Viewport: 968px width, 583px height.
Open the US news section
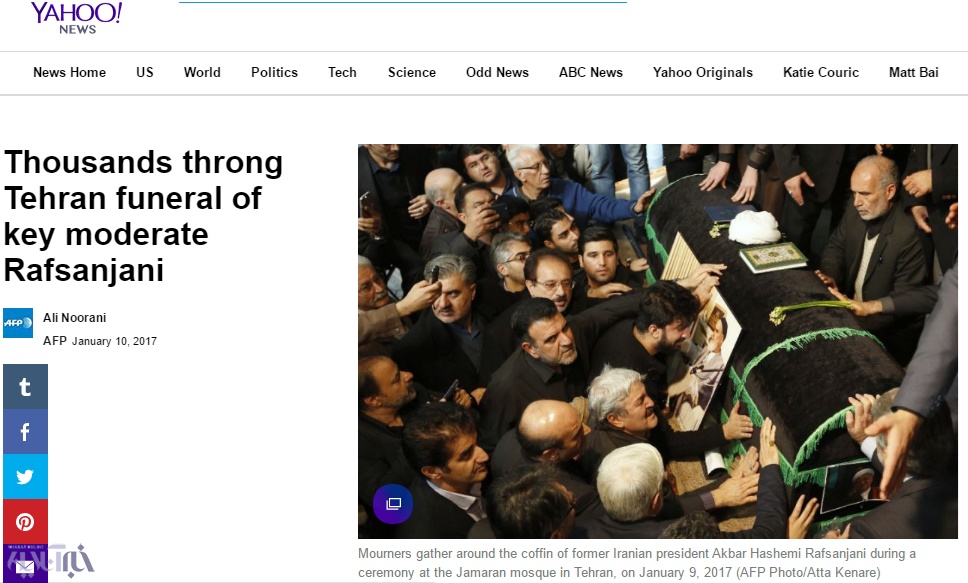coord(144,72)
